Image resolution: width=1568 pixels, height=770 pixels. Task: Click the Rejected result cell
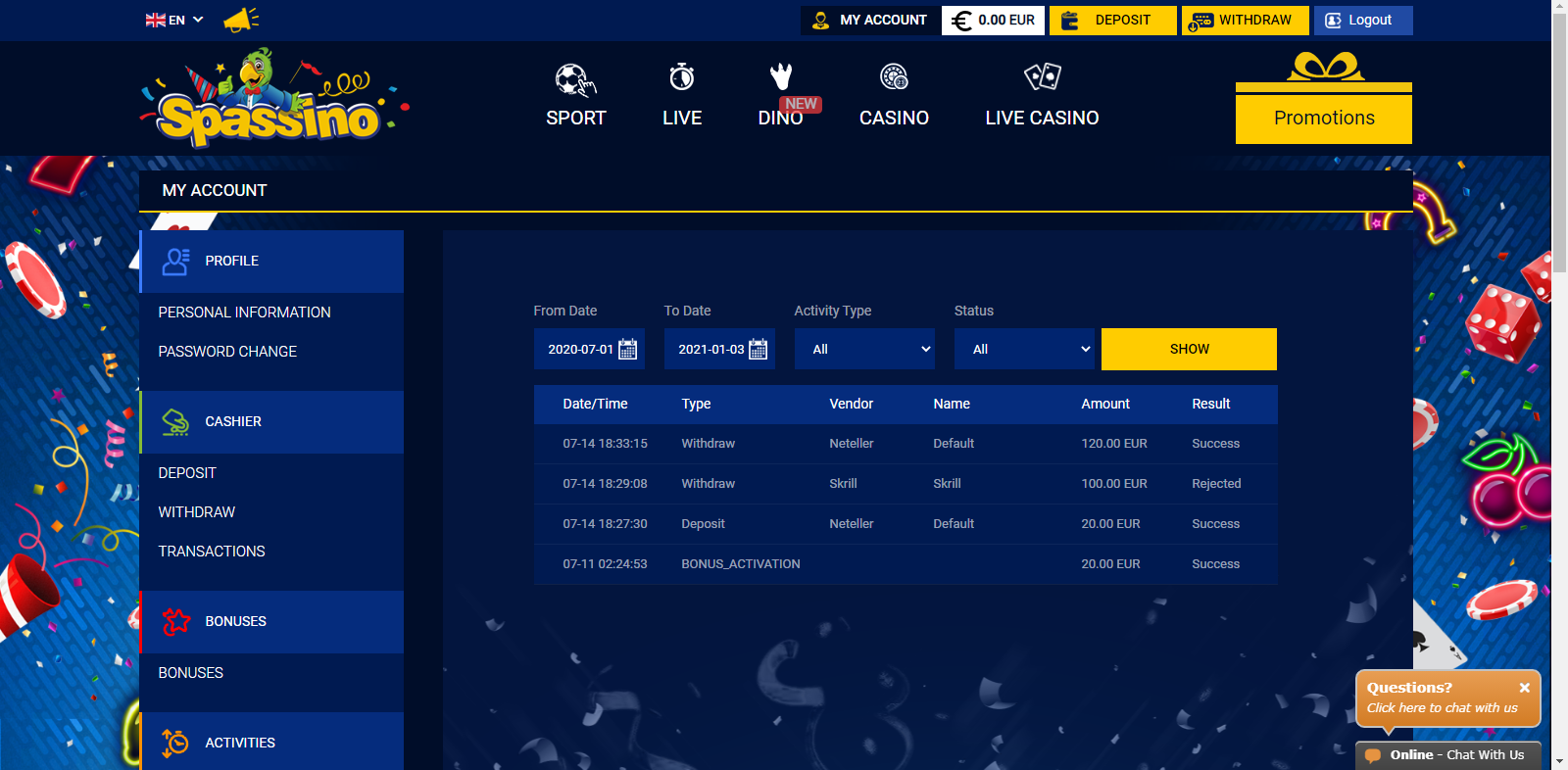point(1216,484)
